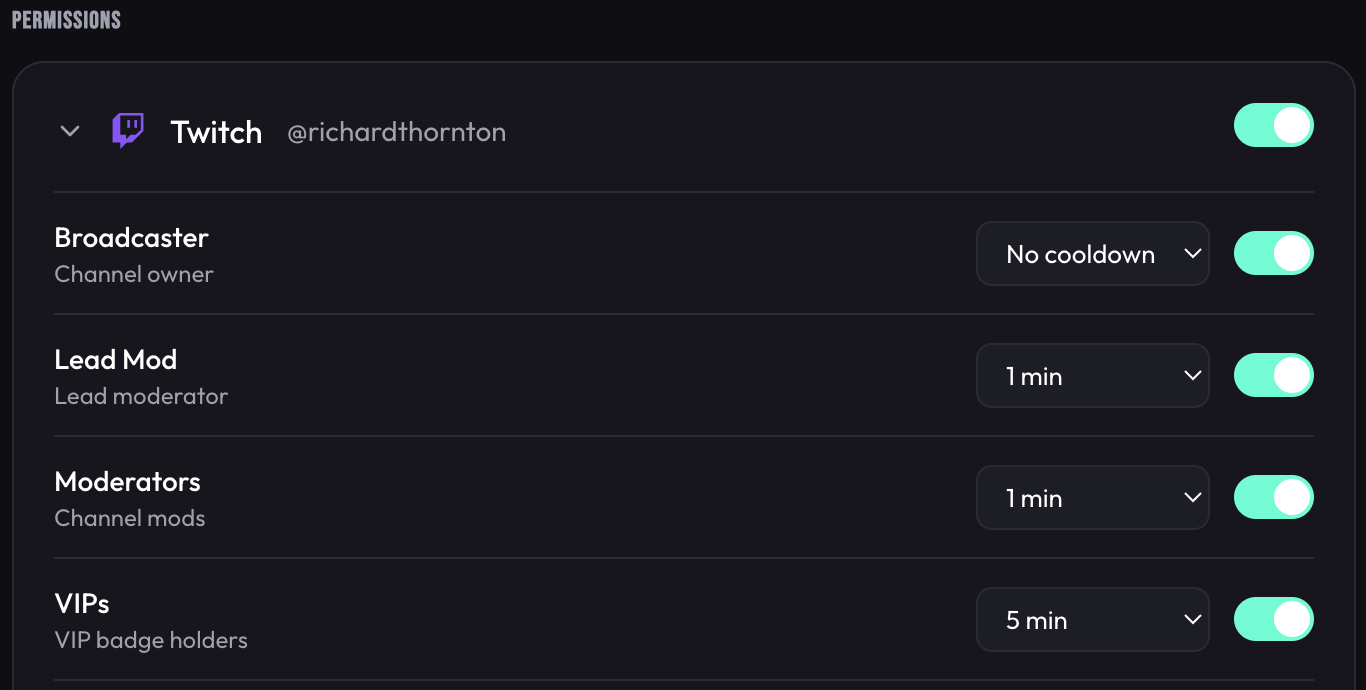Turn off Broadcaster permission switch
This screenshot has width=1366, height=690.
tap(1273, 254)
